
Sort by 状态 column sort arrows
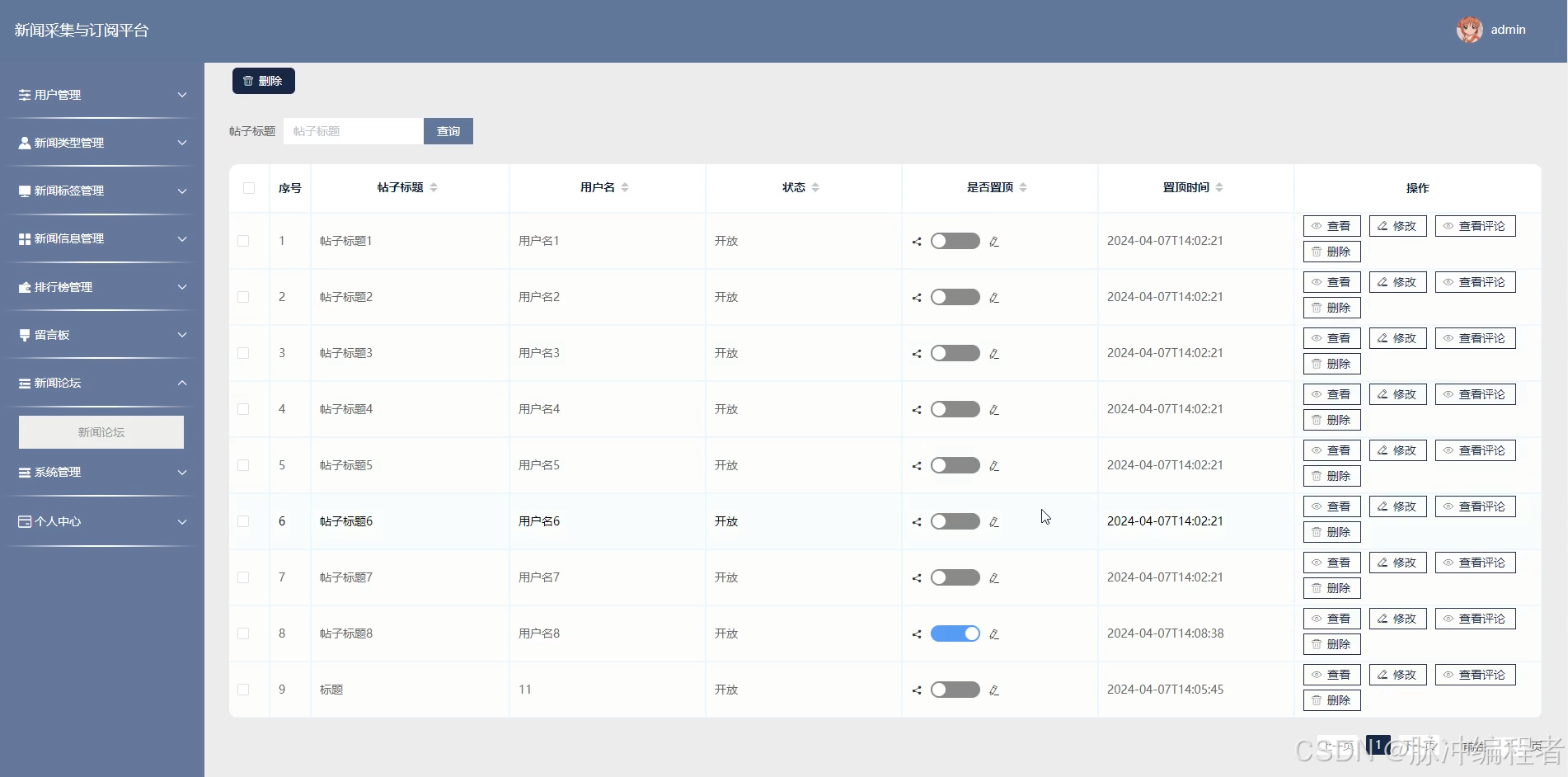(x=815, y=187)
